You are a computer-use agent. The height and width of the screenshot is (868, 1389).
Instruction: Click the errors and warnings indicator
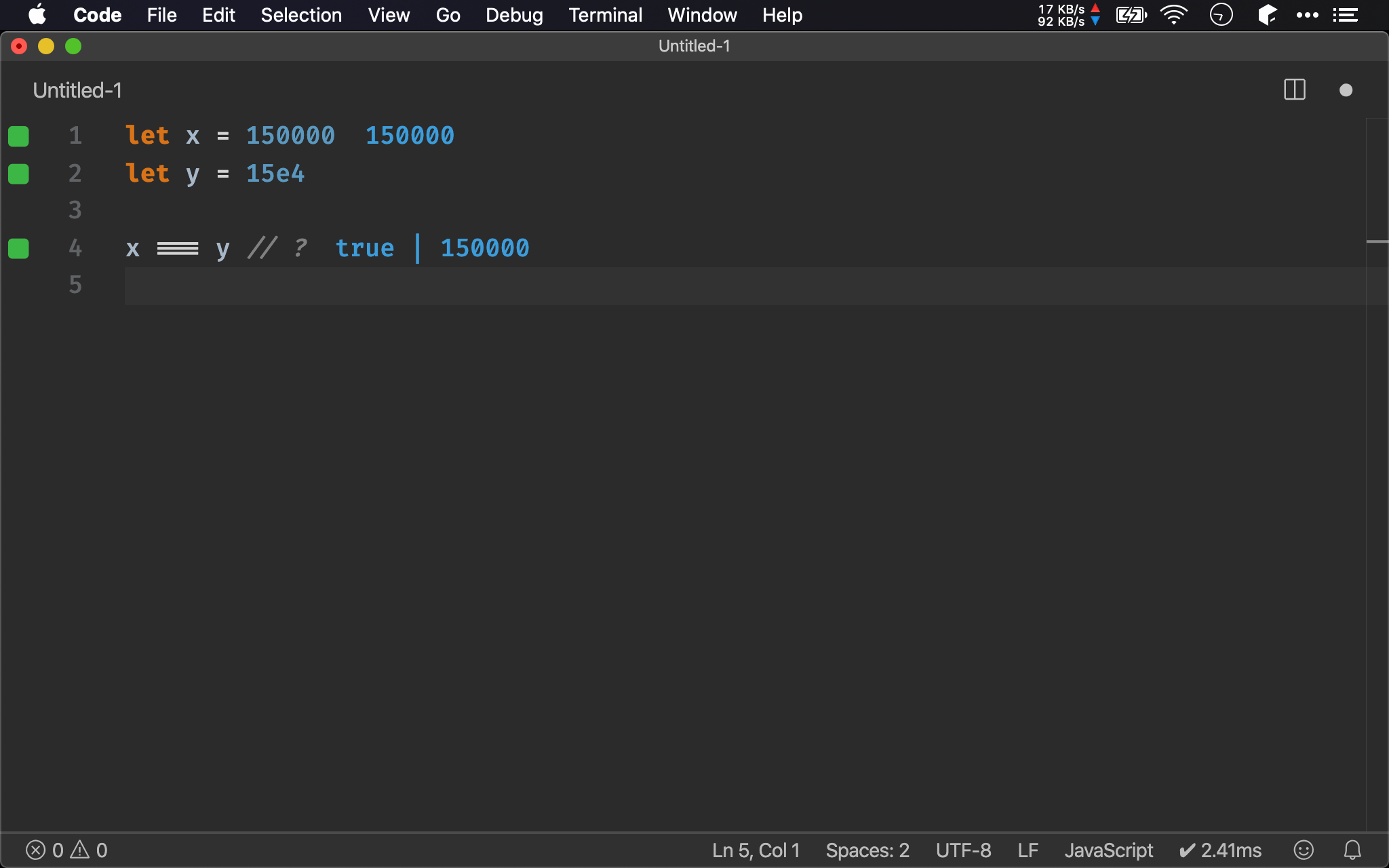tap(66, 850)
